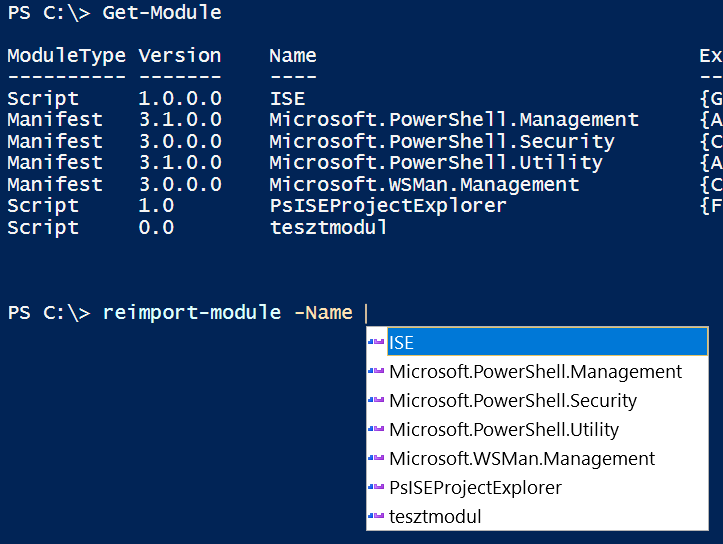Click the icon beside ISE in the autocomplete list
This screenshot has width=723, height=544.
coord(377,342)
